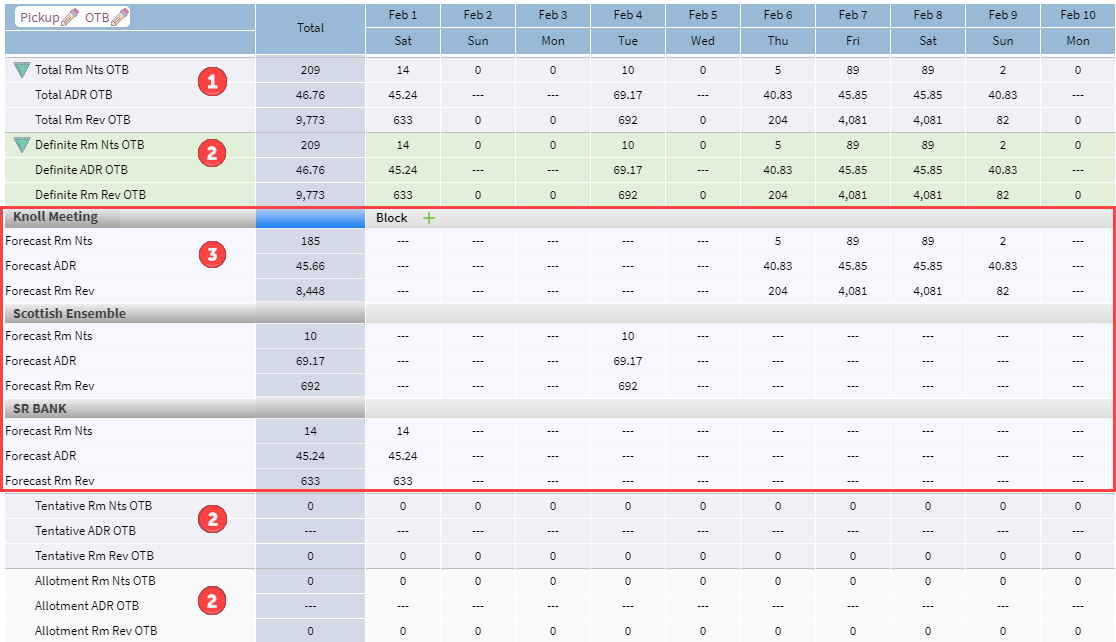Screen dimensions: 1116x642
Task: Select the Tentative Rm Nts OTB row label
Action: tap(93, 506)
